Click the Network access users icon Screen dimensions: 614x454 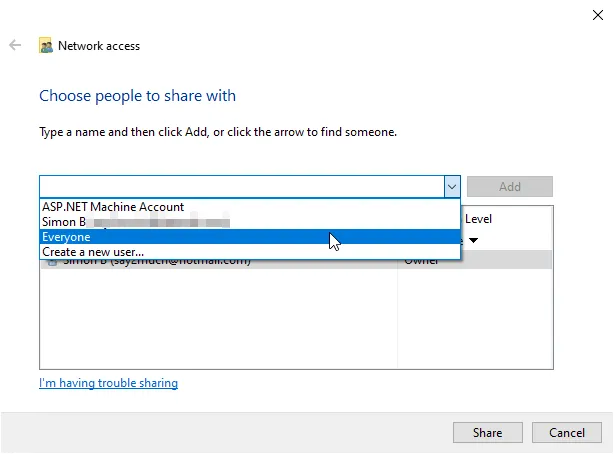[46, 46]
